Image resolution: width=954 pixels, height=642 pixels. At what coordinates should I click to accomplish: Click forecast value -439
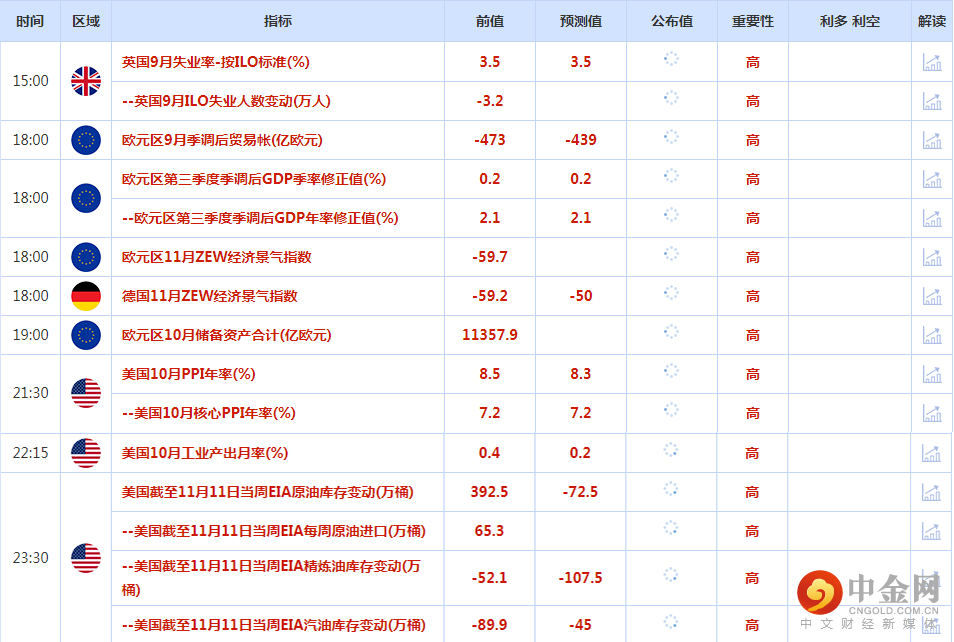tap(580, 140)
